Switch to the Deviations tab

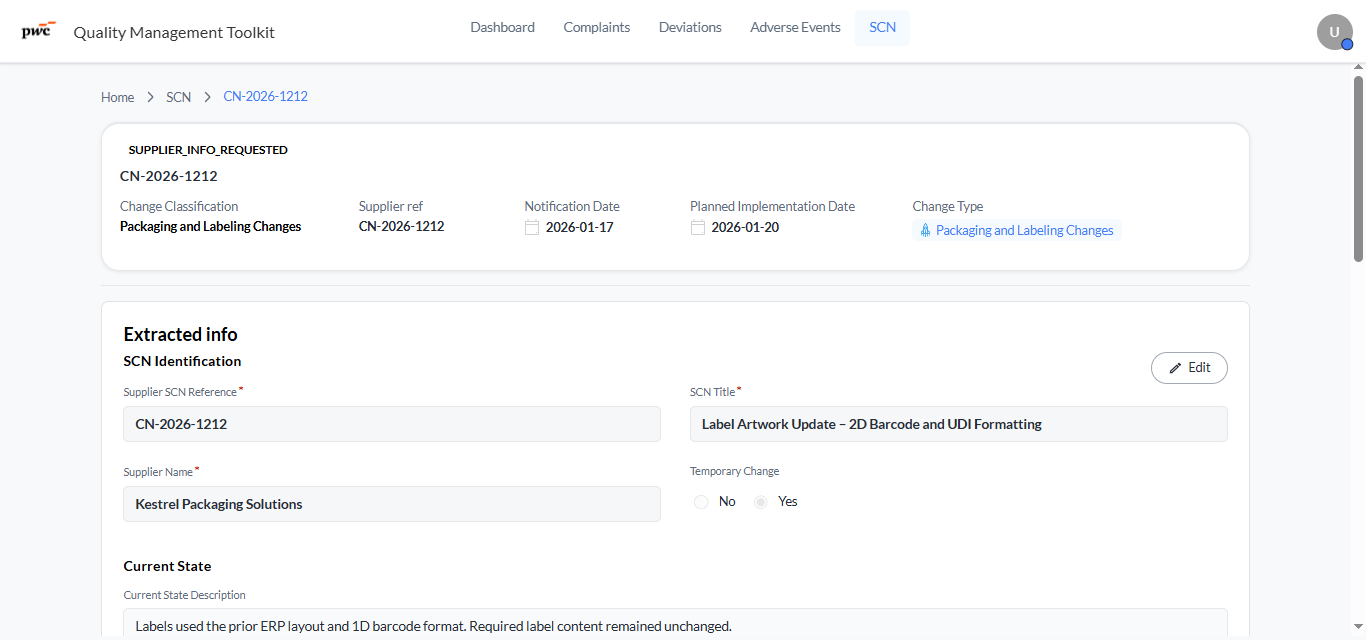690,28
